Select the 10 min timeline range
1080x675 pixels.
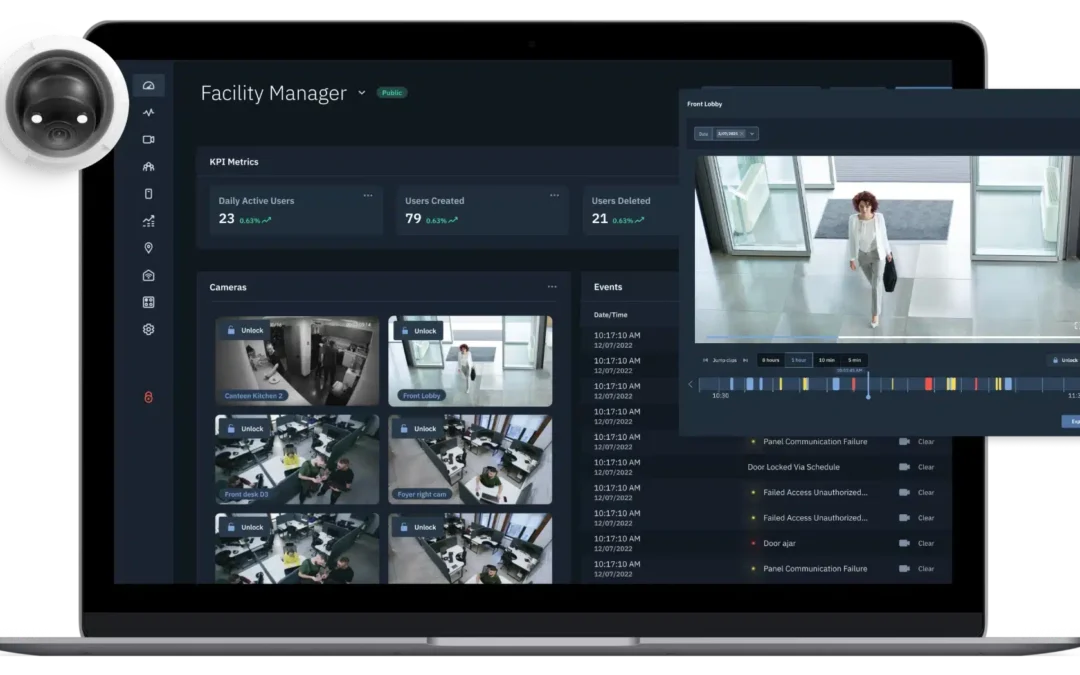(827, 360)
